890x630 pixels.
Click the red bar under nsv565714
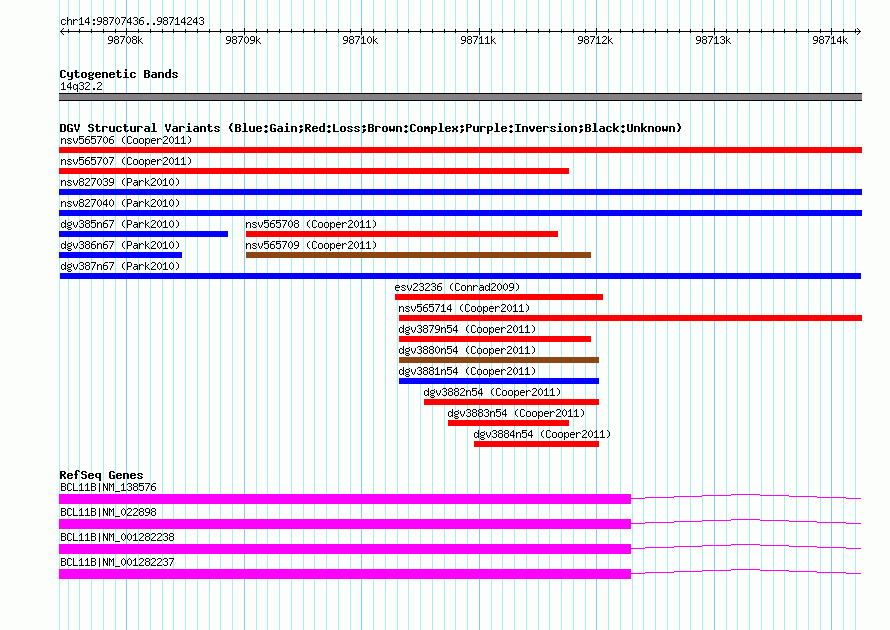tap(631, 318)
